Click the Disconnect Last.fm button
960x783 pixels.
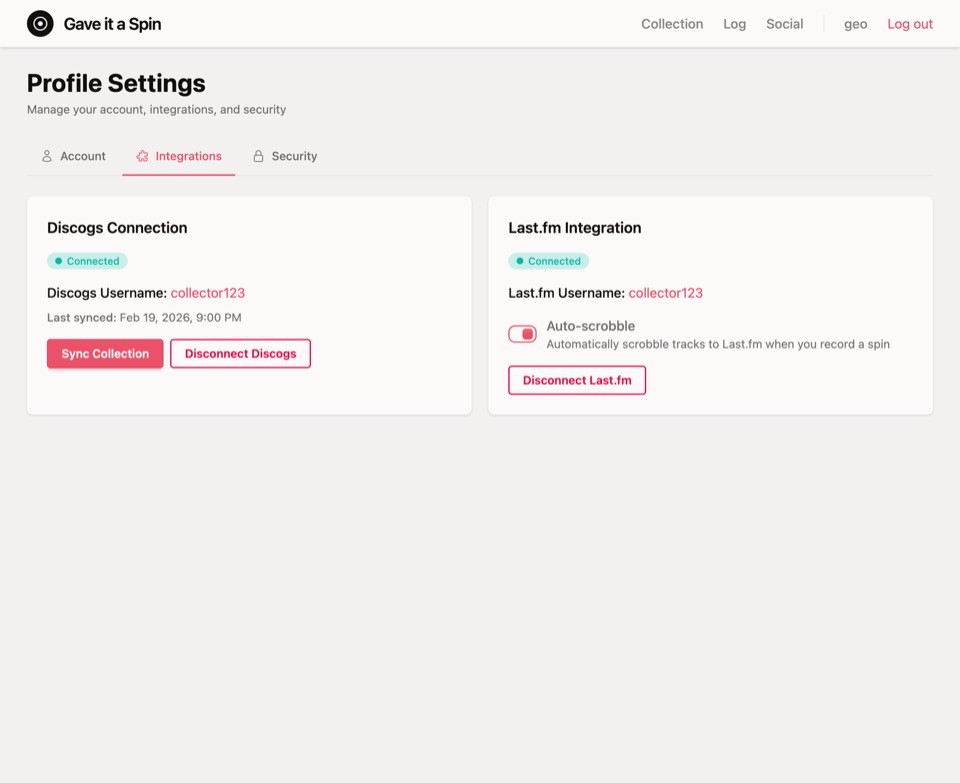pos(577,380)
